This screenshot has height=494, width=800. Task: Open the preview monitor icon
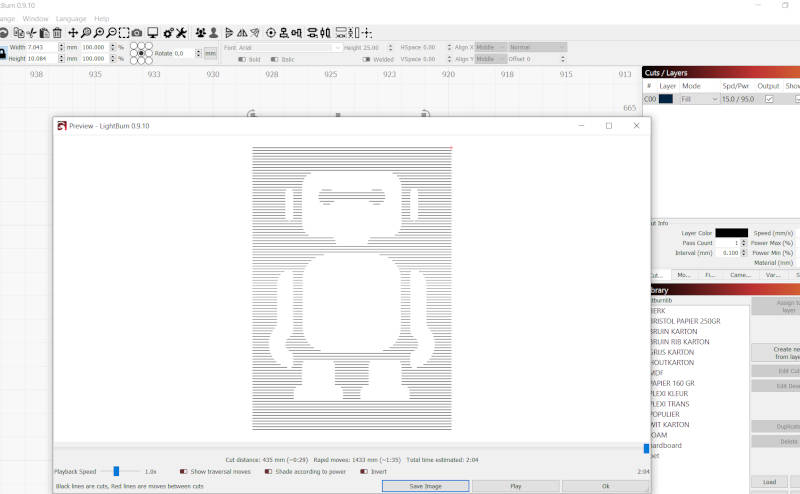pos(153,33)
